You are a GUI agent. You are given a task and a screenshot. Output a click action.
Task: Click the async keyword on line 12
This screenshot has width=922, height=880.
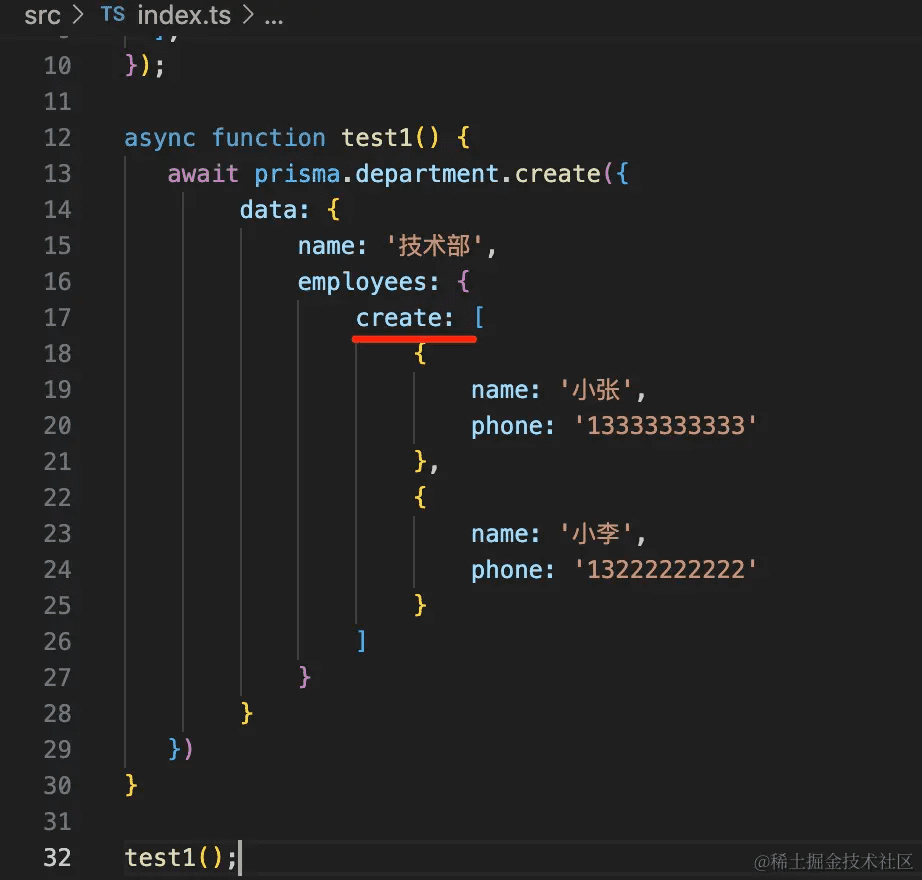point(160,138)
